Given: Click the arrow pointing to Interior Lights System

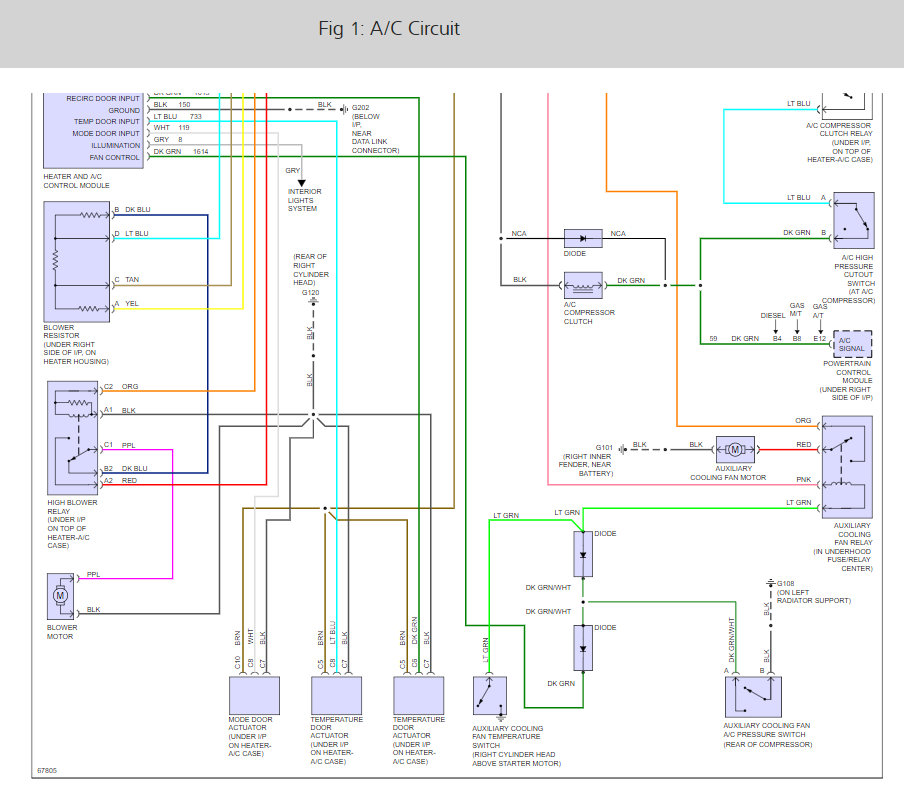Looking at the screenshot, I should pos(302,183).
